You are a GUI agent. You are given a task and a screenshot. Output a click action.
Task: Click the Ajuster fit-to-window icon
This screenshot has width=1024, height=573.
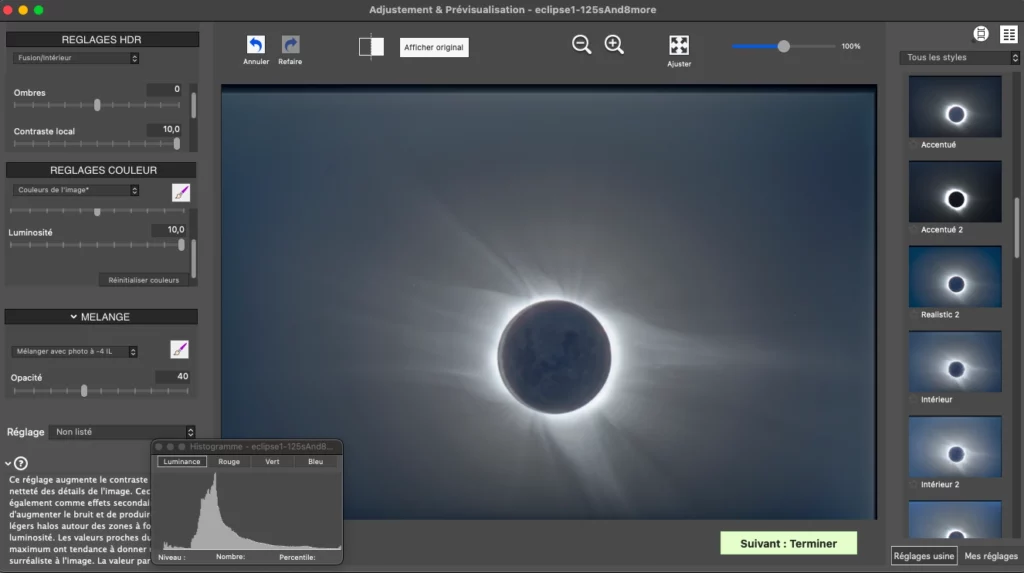pyautogui.click(x=679, y=46)
